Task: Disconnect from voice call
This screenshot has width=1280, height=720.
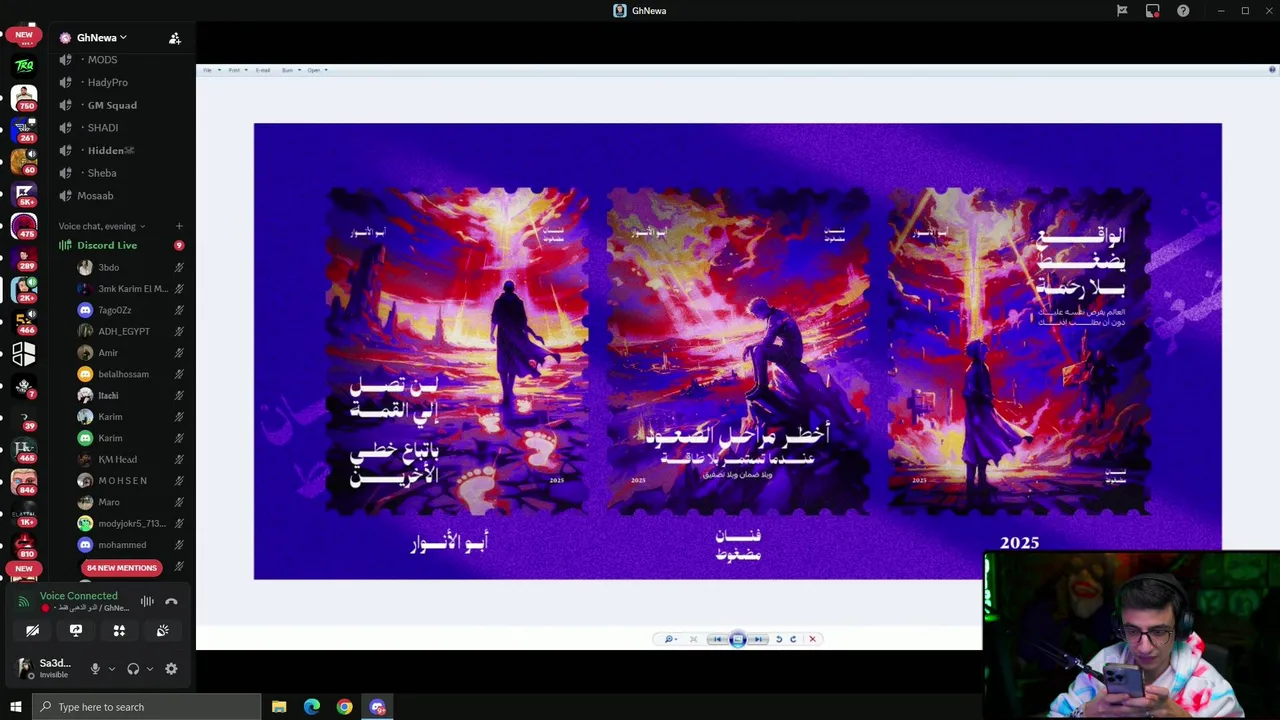Action: pos(171,601)
